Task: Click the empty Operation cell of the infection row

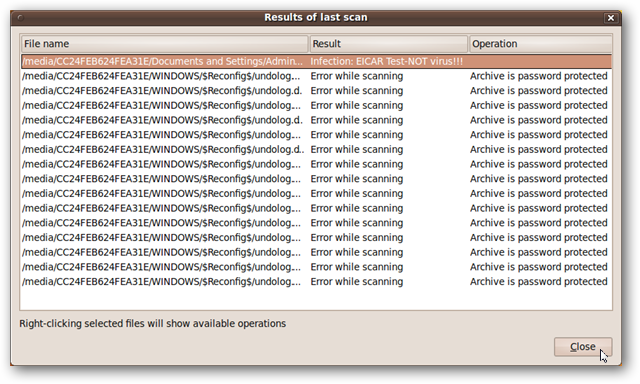Action: click(x=540, y=62)
